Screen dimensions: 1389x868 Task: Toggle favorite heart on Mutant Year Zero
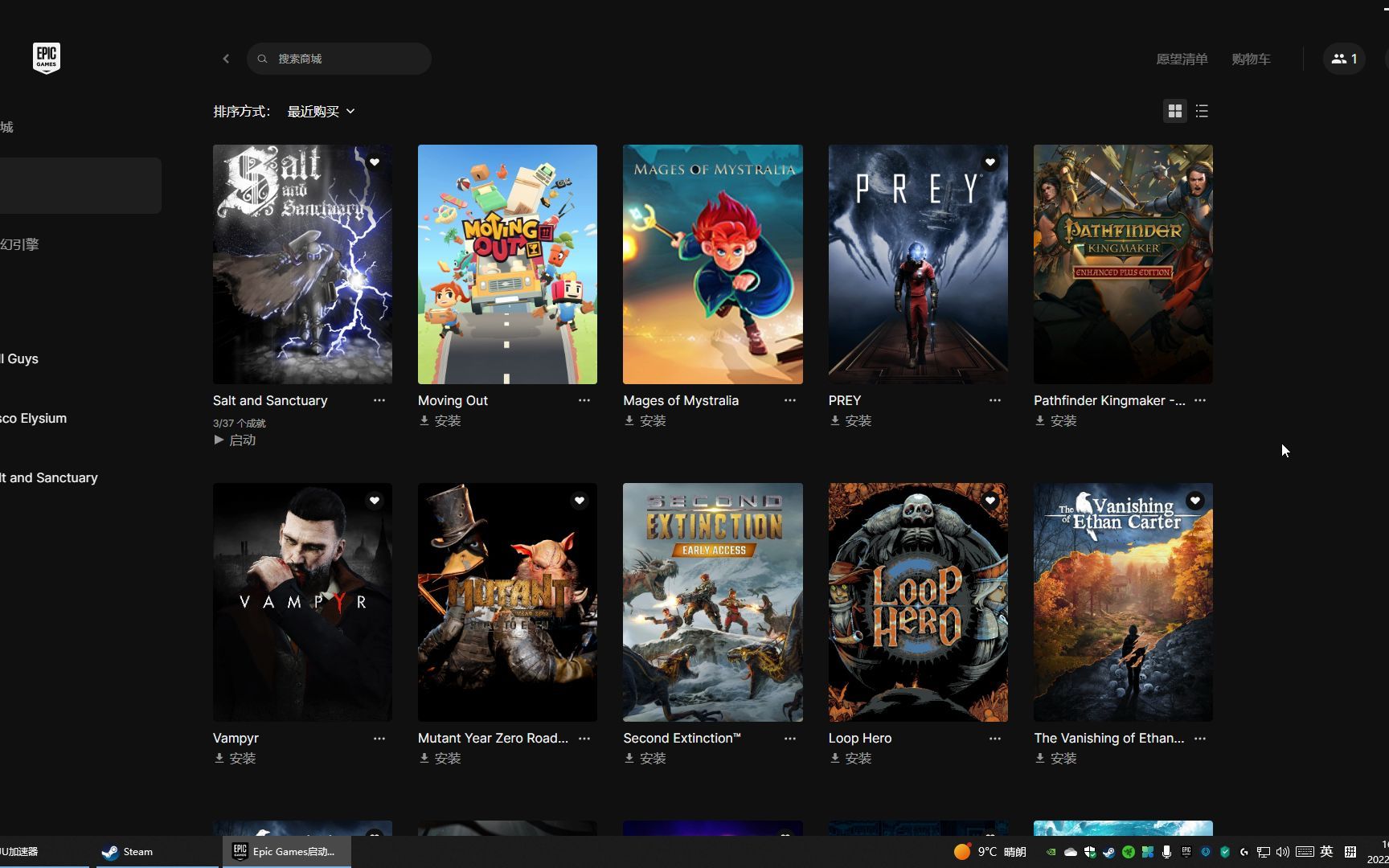tap(580, 501)
